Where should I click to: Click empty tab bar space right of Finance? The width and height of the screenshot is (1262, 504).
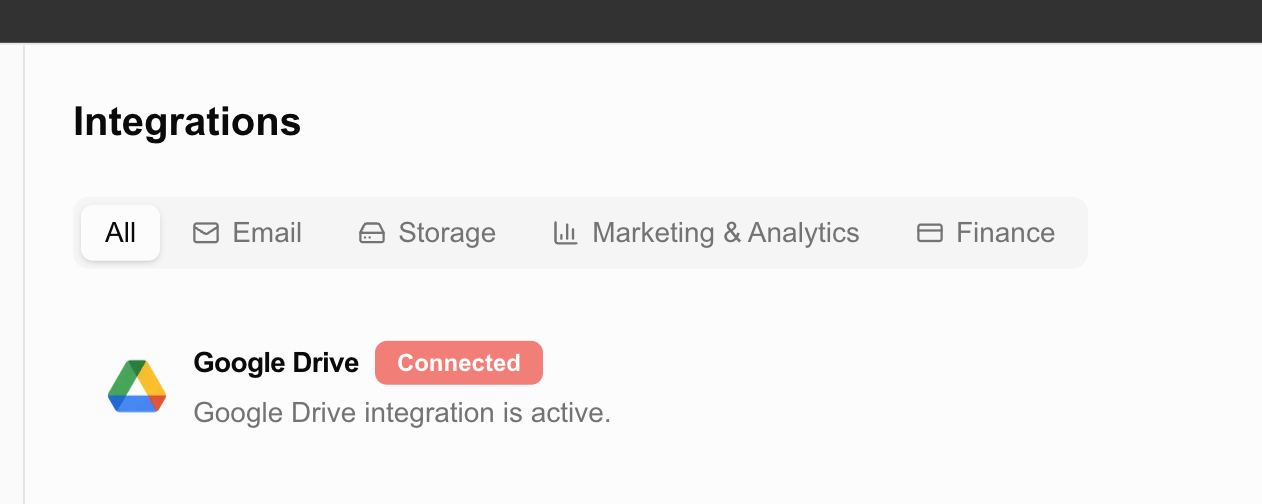[x=1072, y=233]
